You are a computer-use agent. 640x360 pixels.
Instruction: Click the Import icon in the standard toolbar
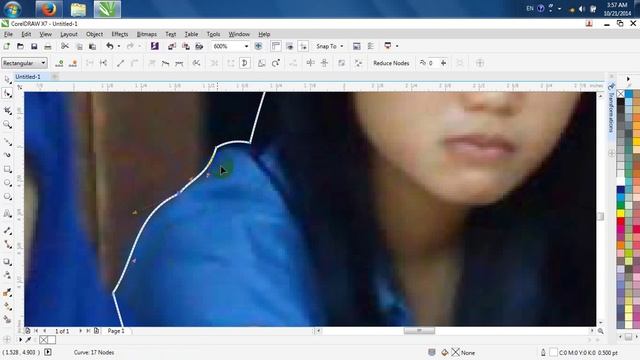172,46
